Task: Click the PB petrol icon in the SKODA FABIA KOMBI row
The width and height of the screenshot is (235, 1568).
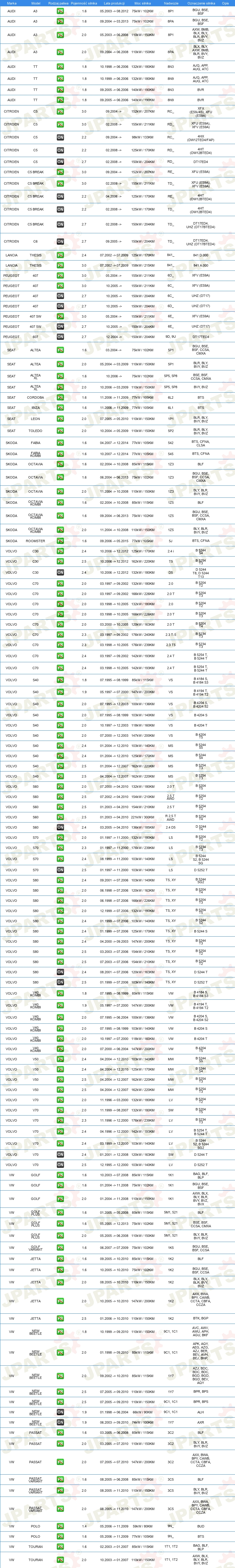Action: pyautogui.click(x=60, y=454)
